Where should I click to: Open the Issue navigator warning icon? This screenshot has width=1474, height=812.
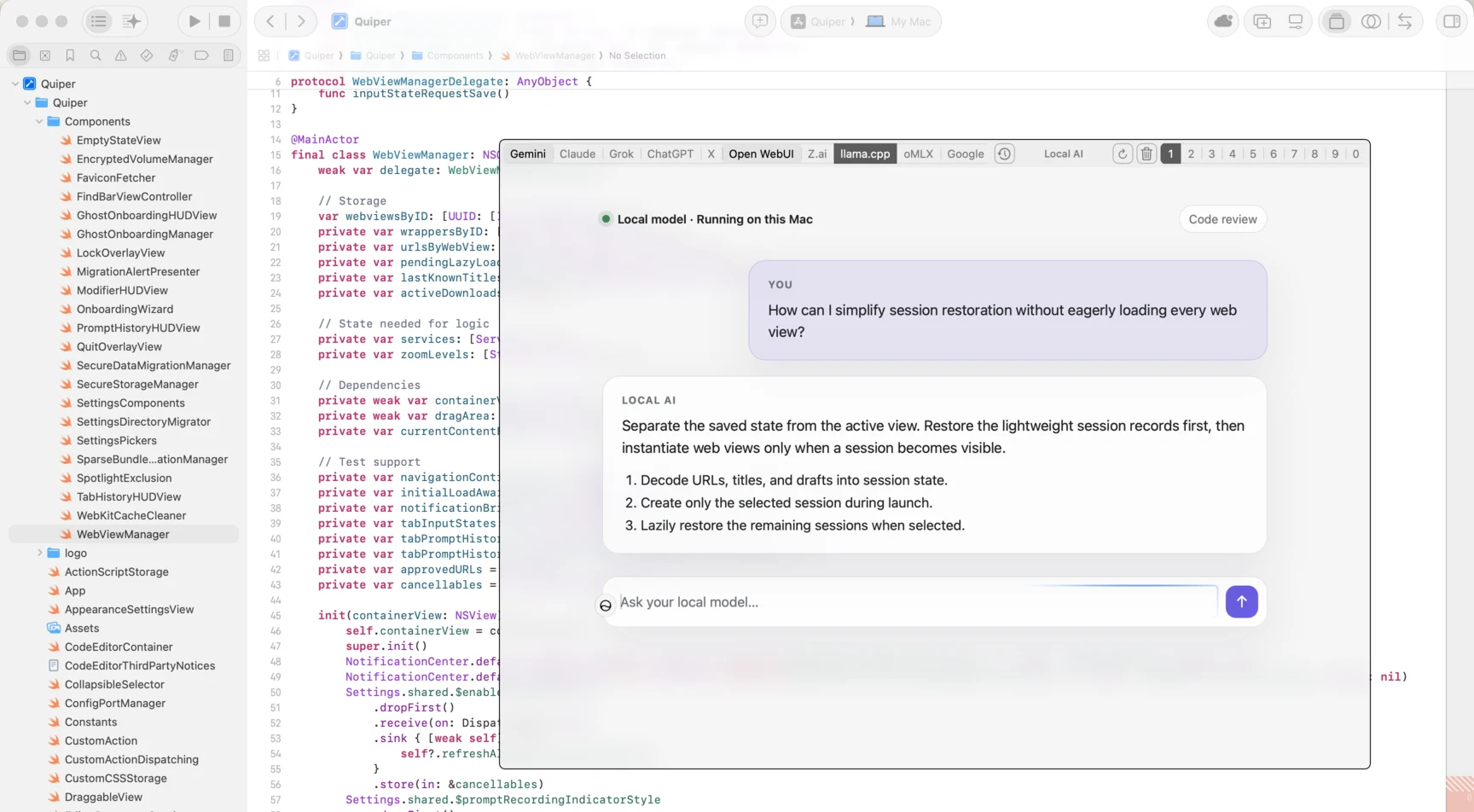pyautogui.click(x=121, y=55)
